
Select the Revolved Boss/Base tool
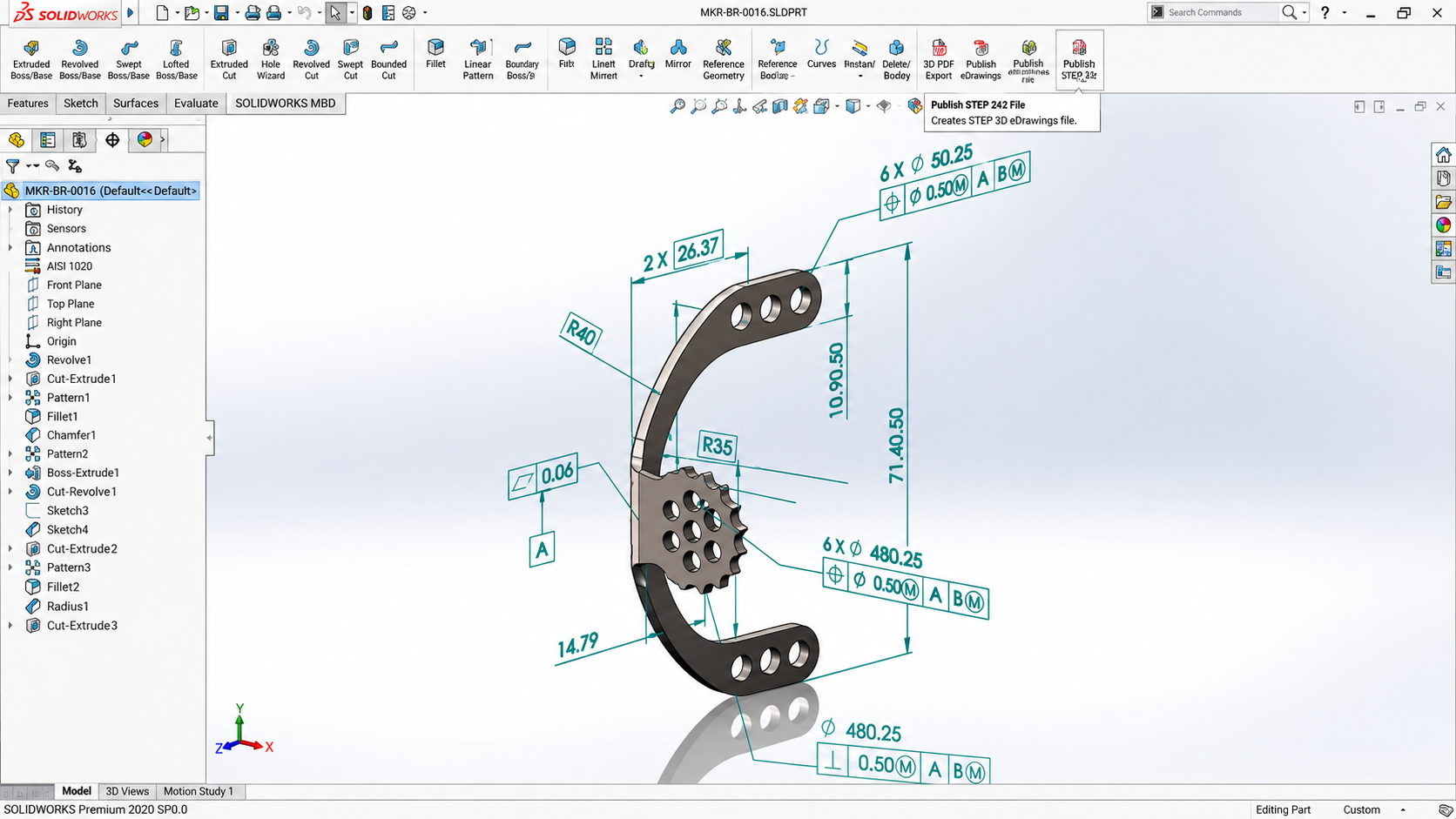point(79,58)
